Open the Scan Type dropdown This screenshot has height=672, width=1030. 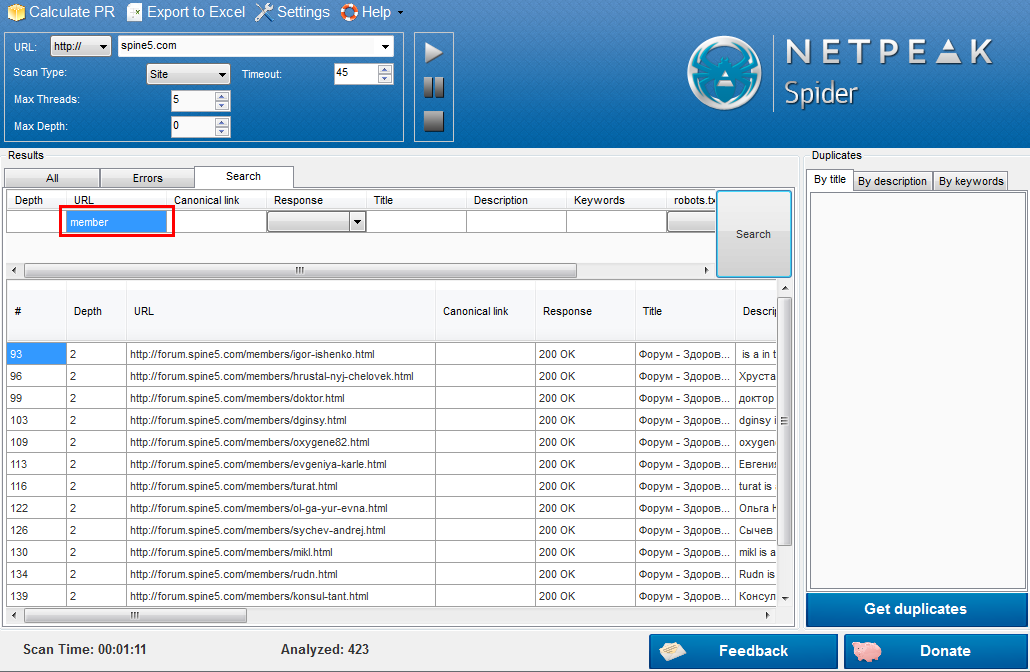188,74
